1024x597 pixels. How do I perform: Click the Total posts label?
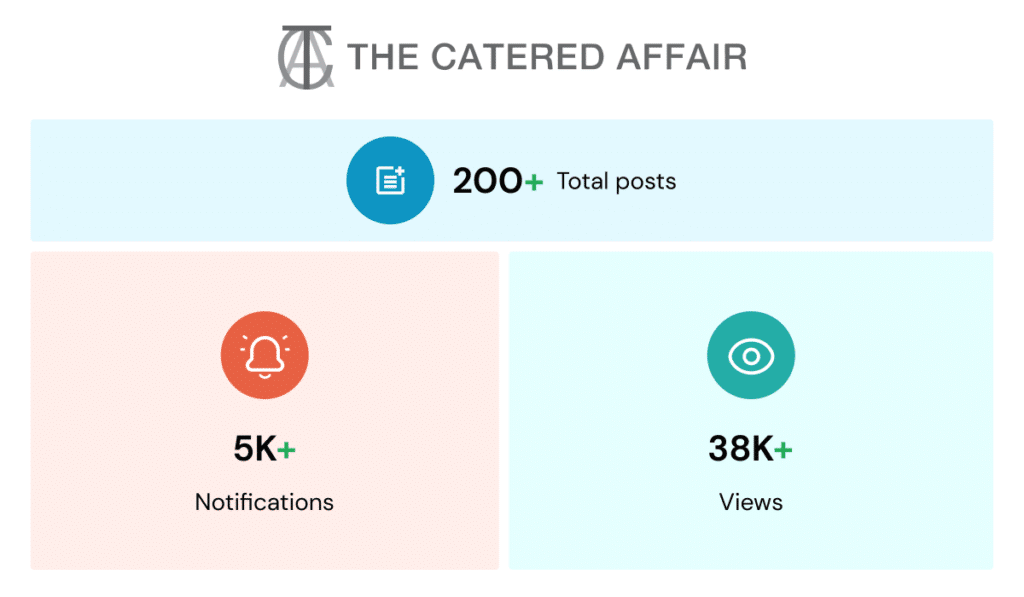(x=616, y=181)
